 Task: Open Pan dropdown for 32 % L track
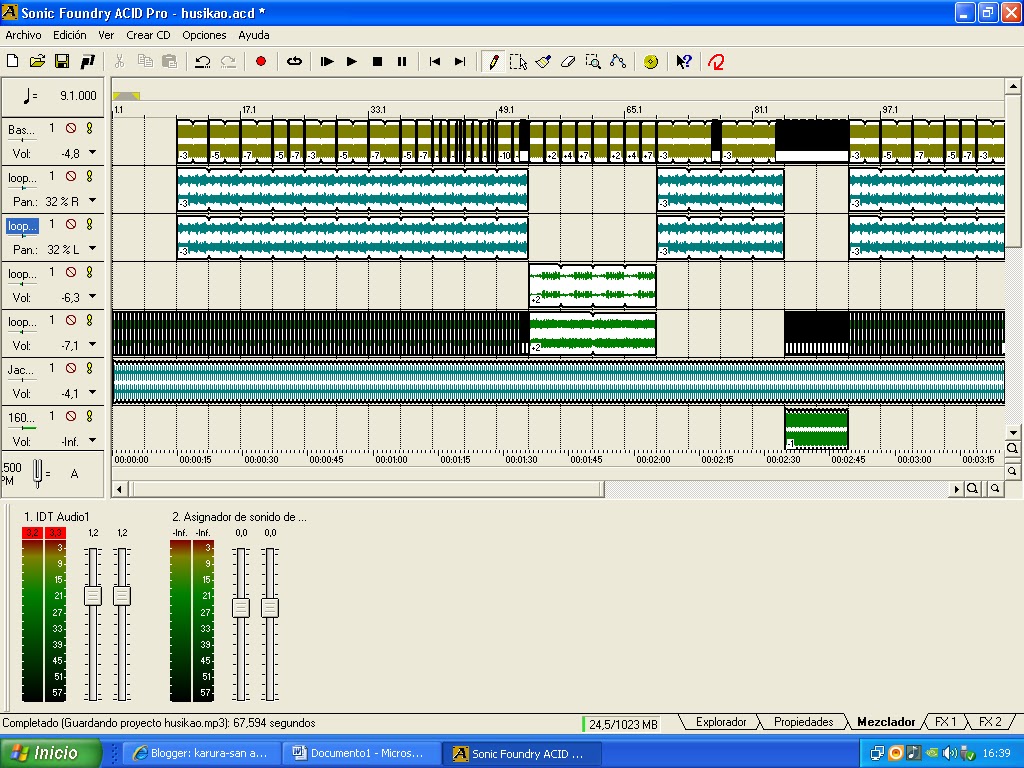(93, 249)
